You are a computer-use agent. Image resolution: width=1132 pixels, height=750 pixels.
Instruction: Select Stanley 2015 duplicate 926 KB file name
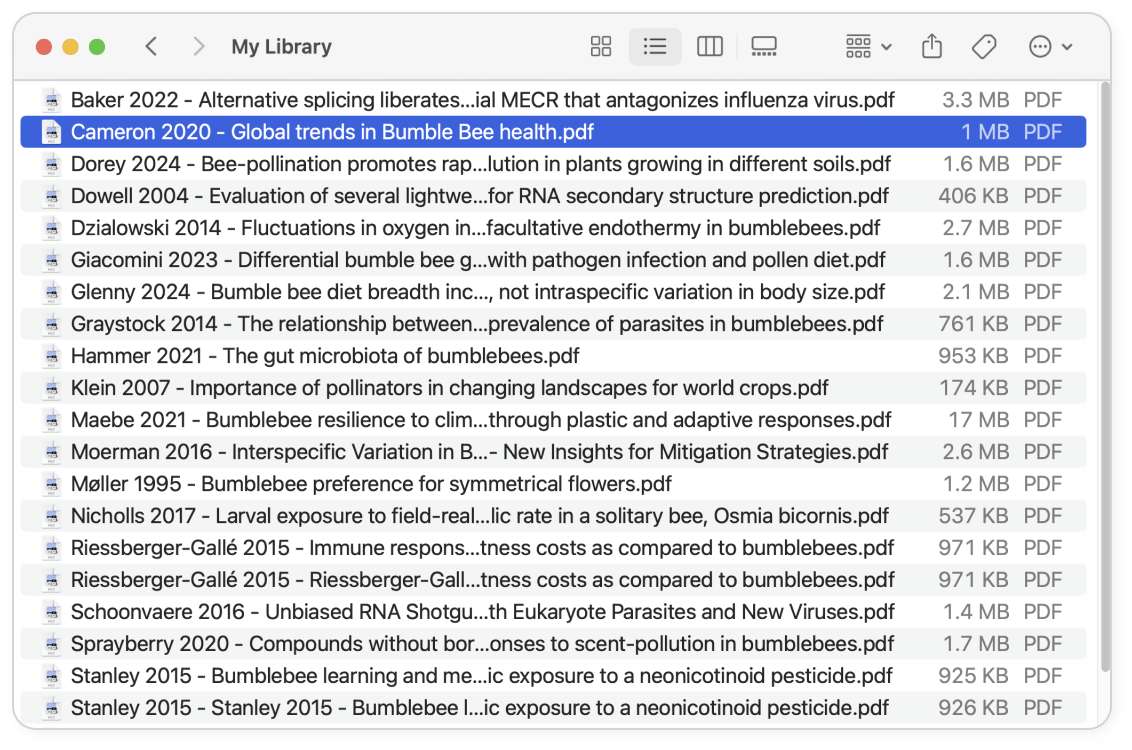(x=479, y=708)
